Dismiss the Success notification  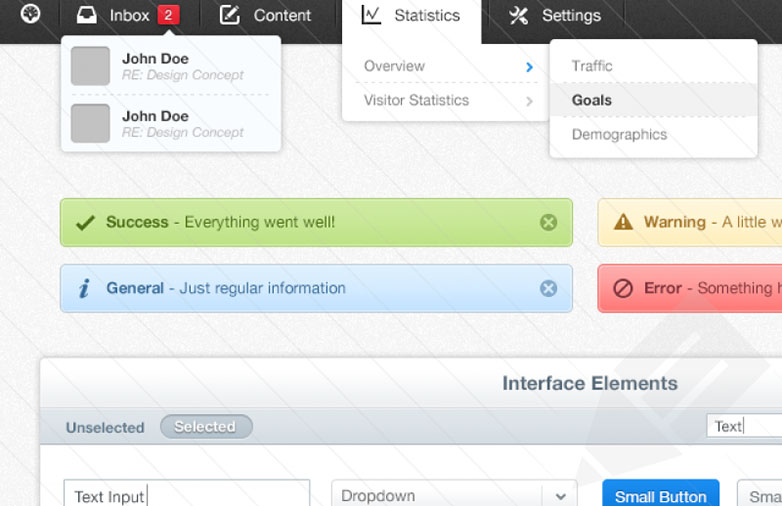548,222
